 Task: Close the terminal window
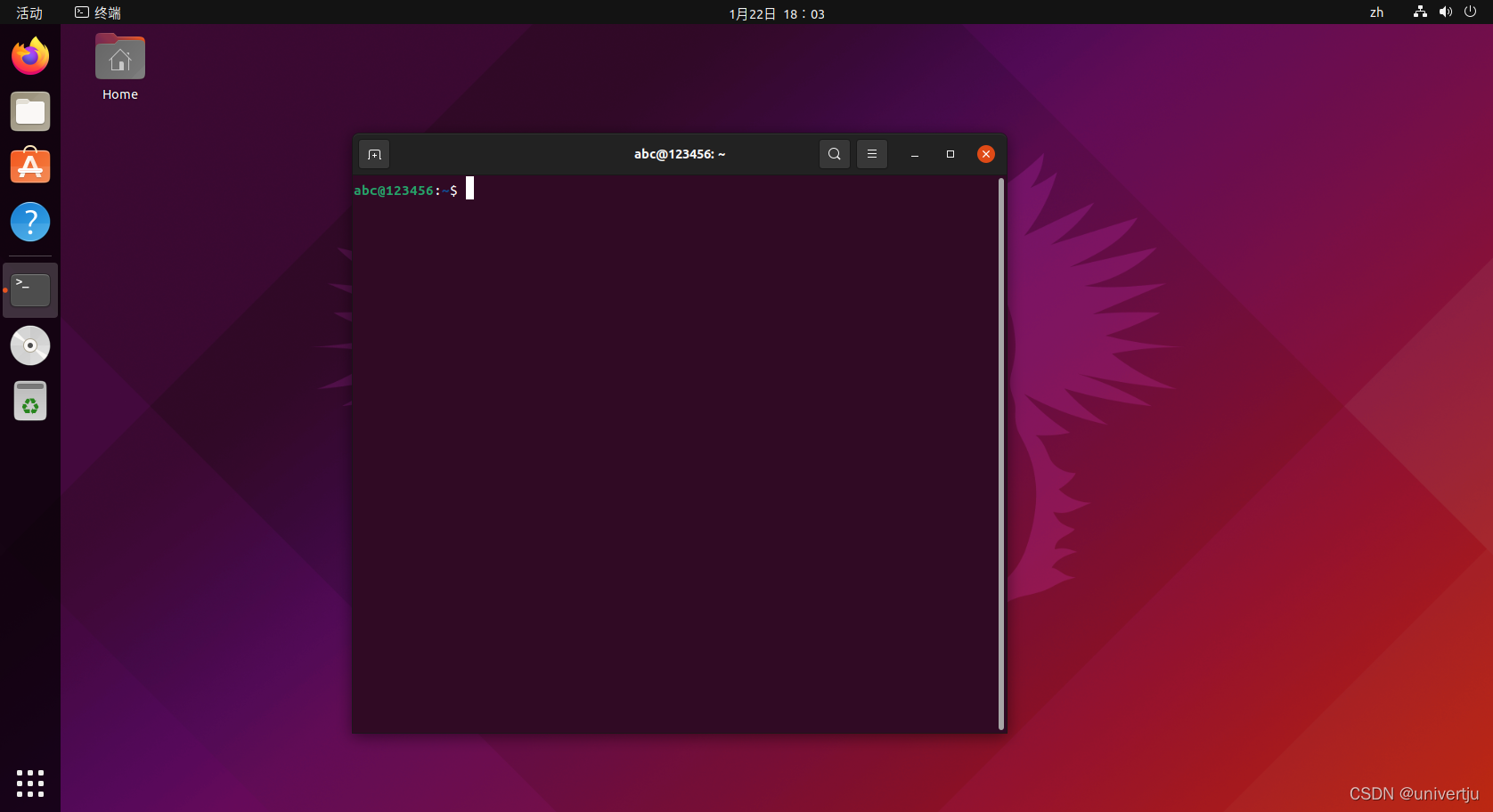coord(986,154)
